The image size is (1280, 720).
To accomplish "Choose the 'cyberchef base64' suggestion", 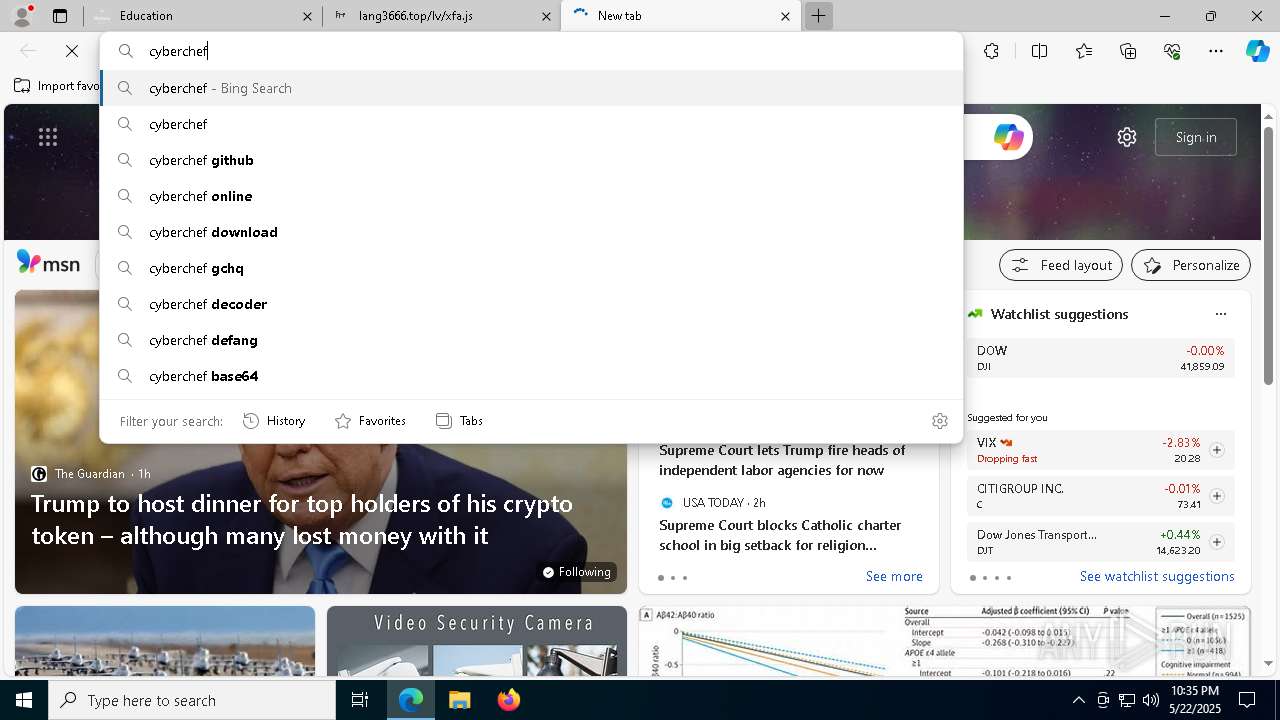I will (x=531, y=376).
